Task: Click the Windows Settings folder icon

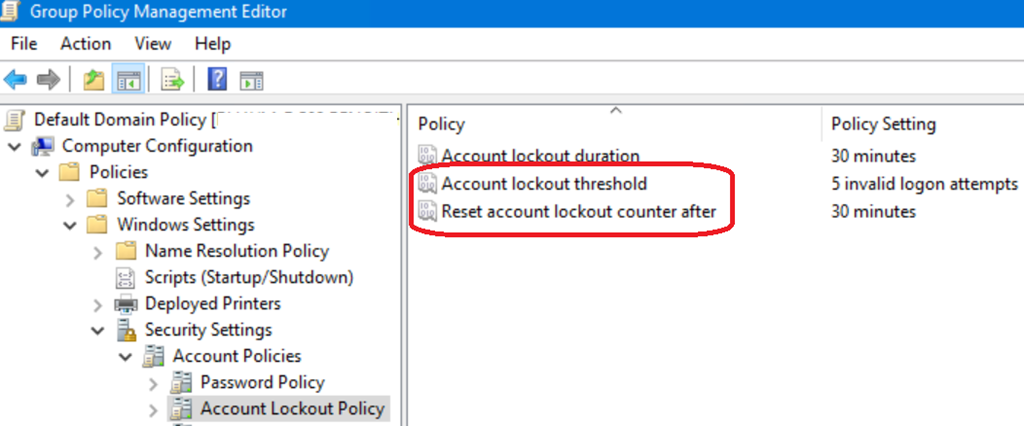Action: (x=97, y=225)
